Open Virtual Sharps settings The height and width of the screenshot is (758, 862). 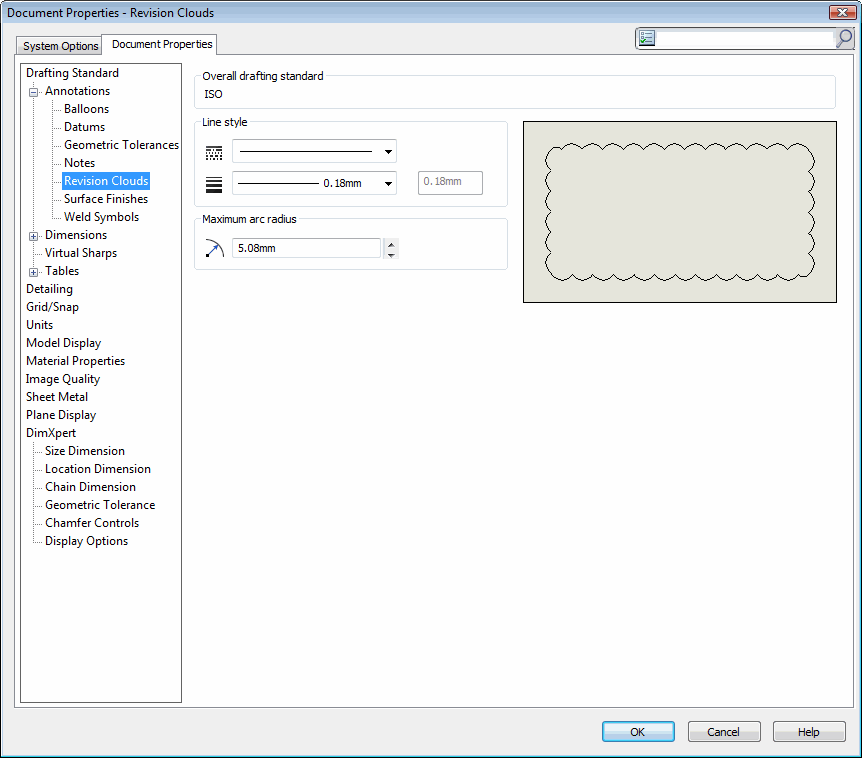click(81, 253)
